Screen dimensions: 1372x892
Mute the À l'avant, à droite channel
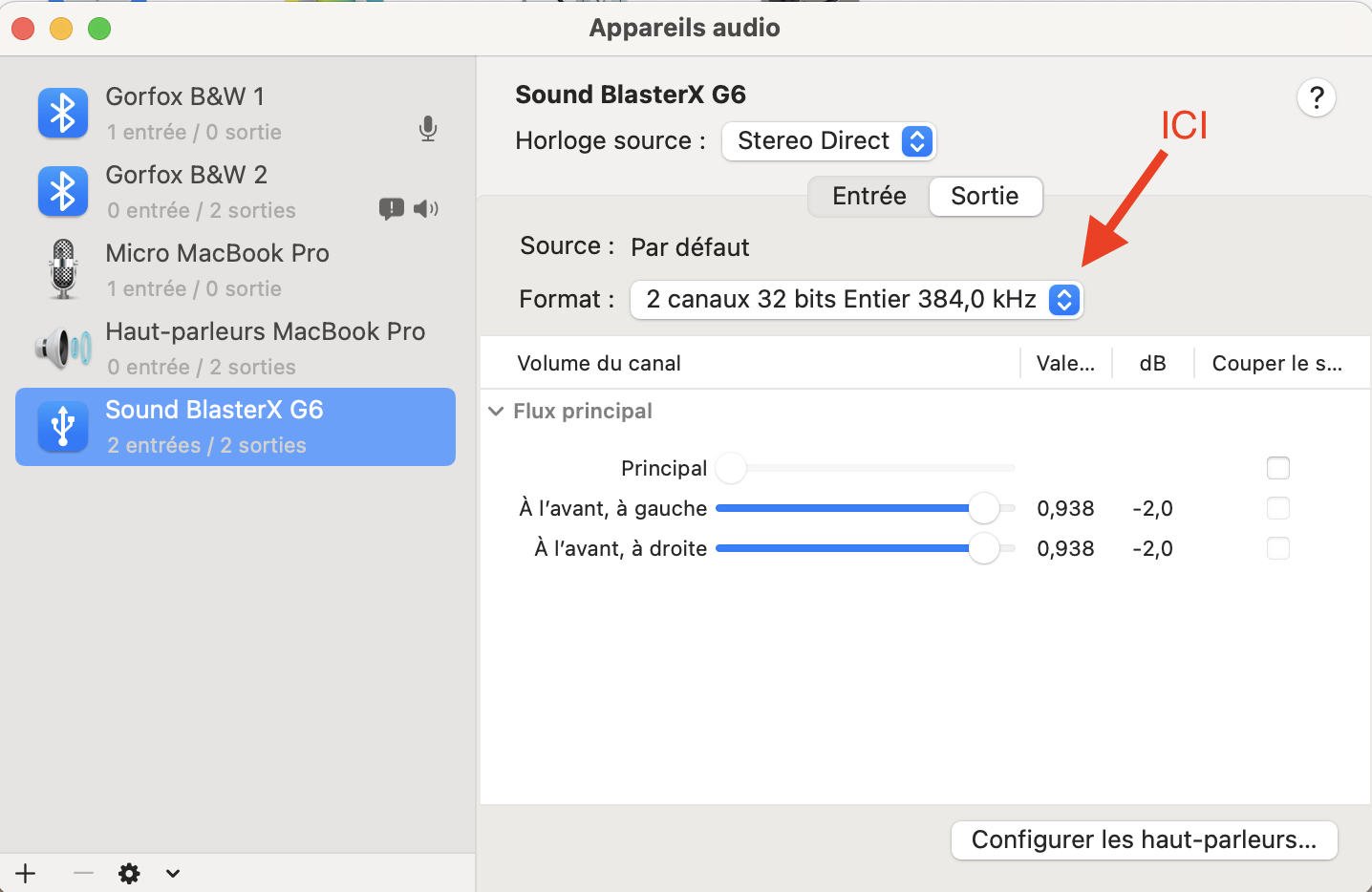click(1277, 548)
